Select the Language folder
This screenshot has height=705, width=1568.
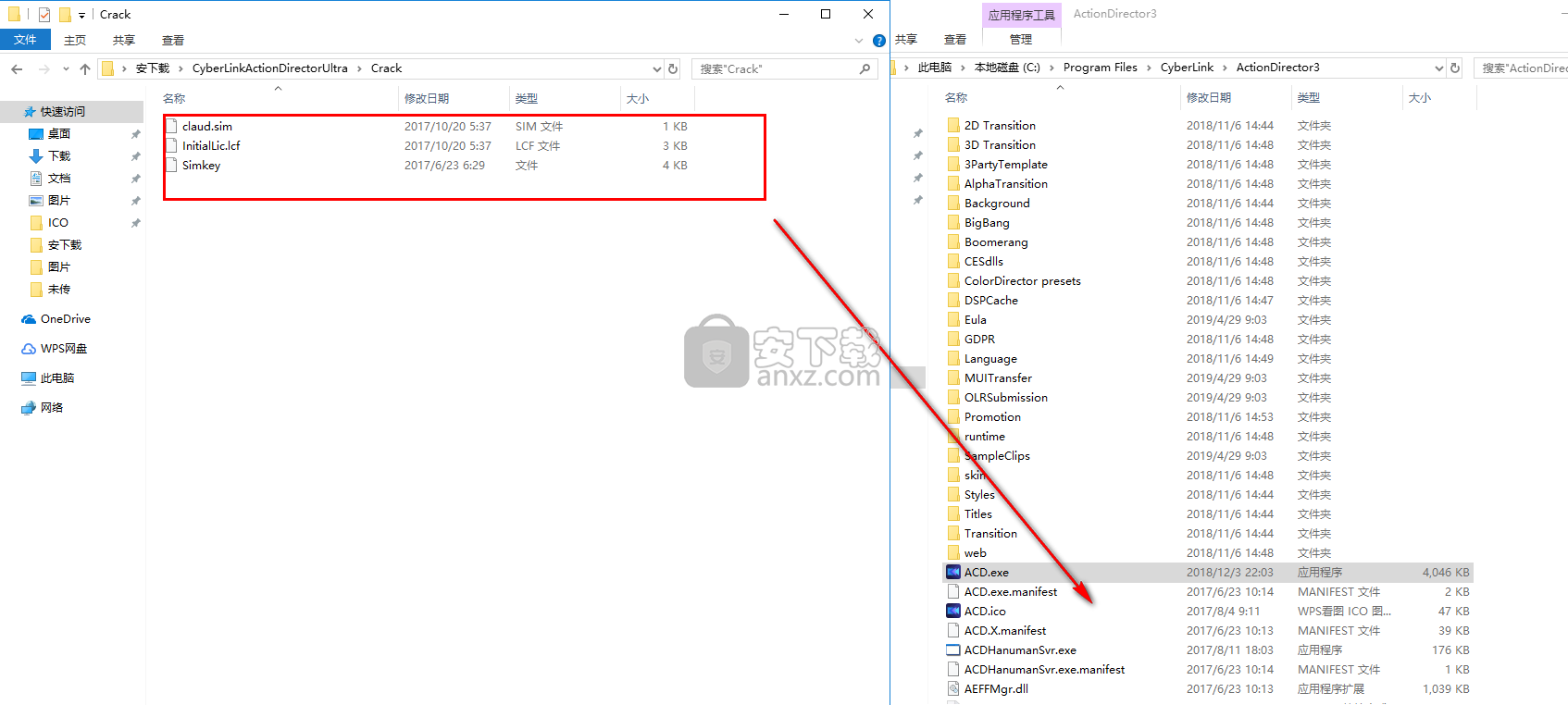point(990,359)
